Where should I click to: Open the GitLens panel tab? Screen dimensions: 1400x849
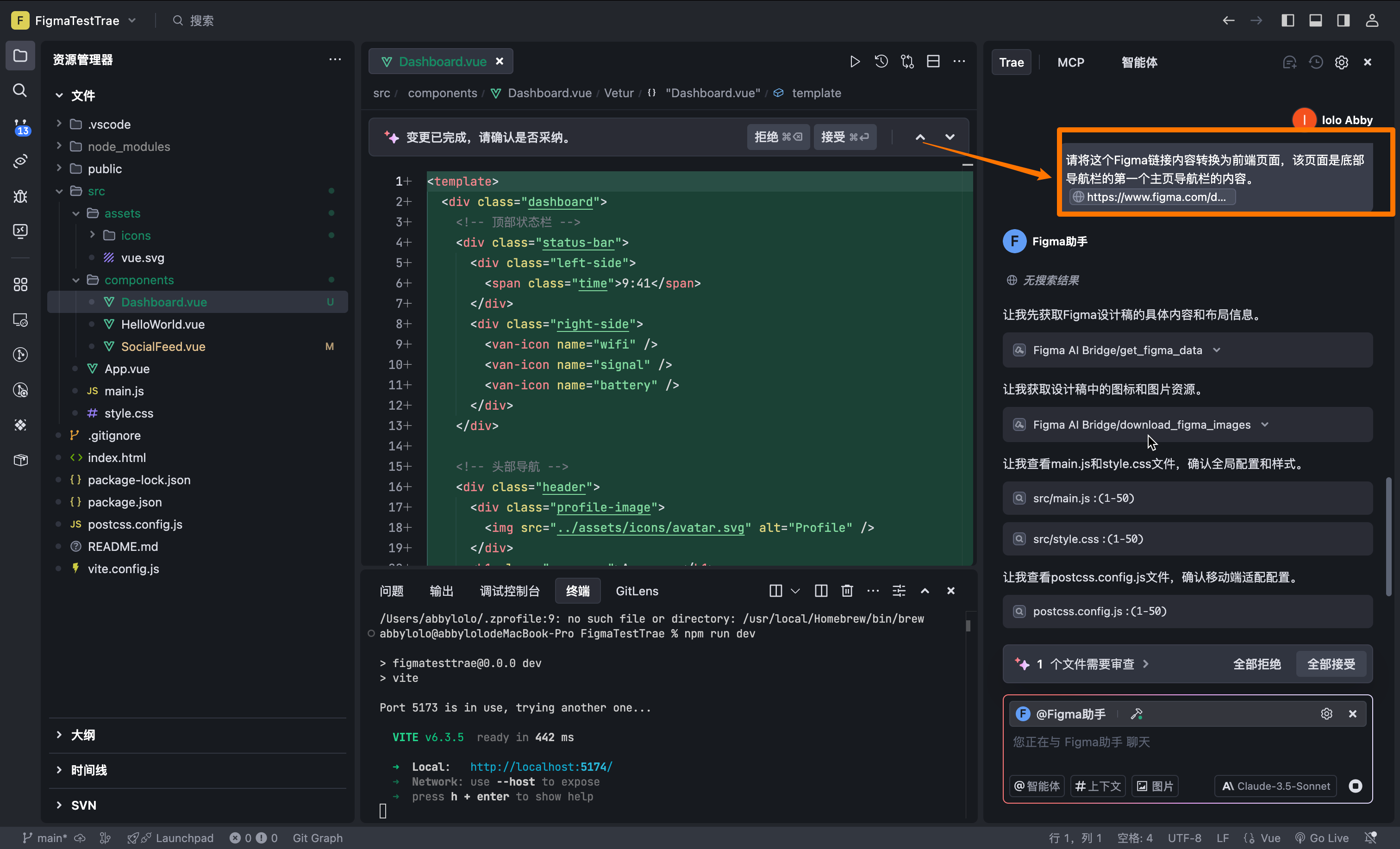tap(637, 591)
